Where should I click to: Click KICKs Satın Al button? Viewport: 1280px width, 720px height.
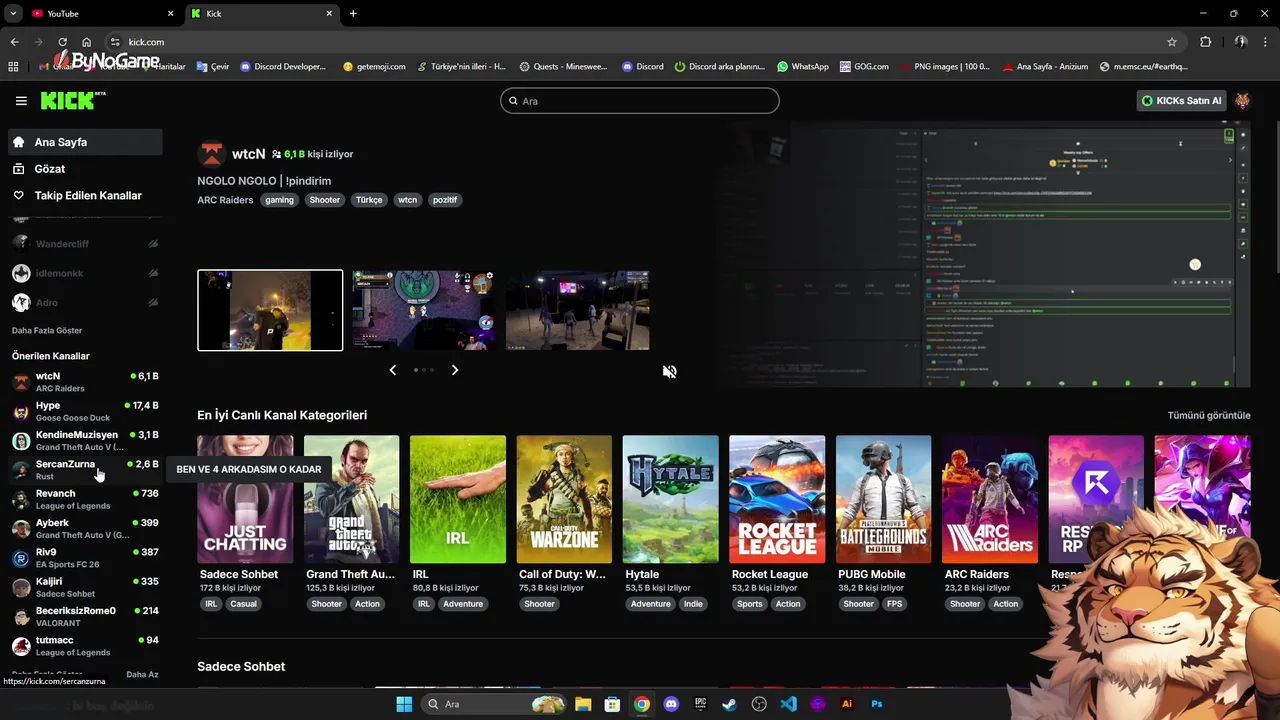pos(1183,101)
